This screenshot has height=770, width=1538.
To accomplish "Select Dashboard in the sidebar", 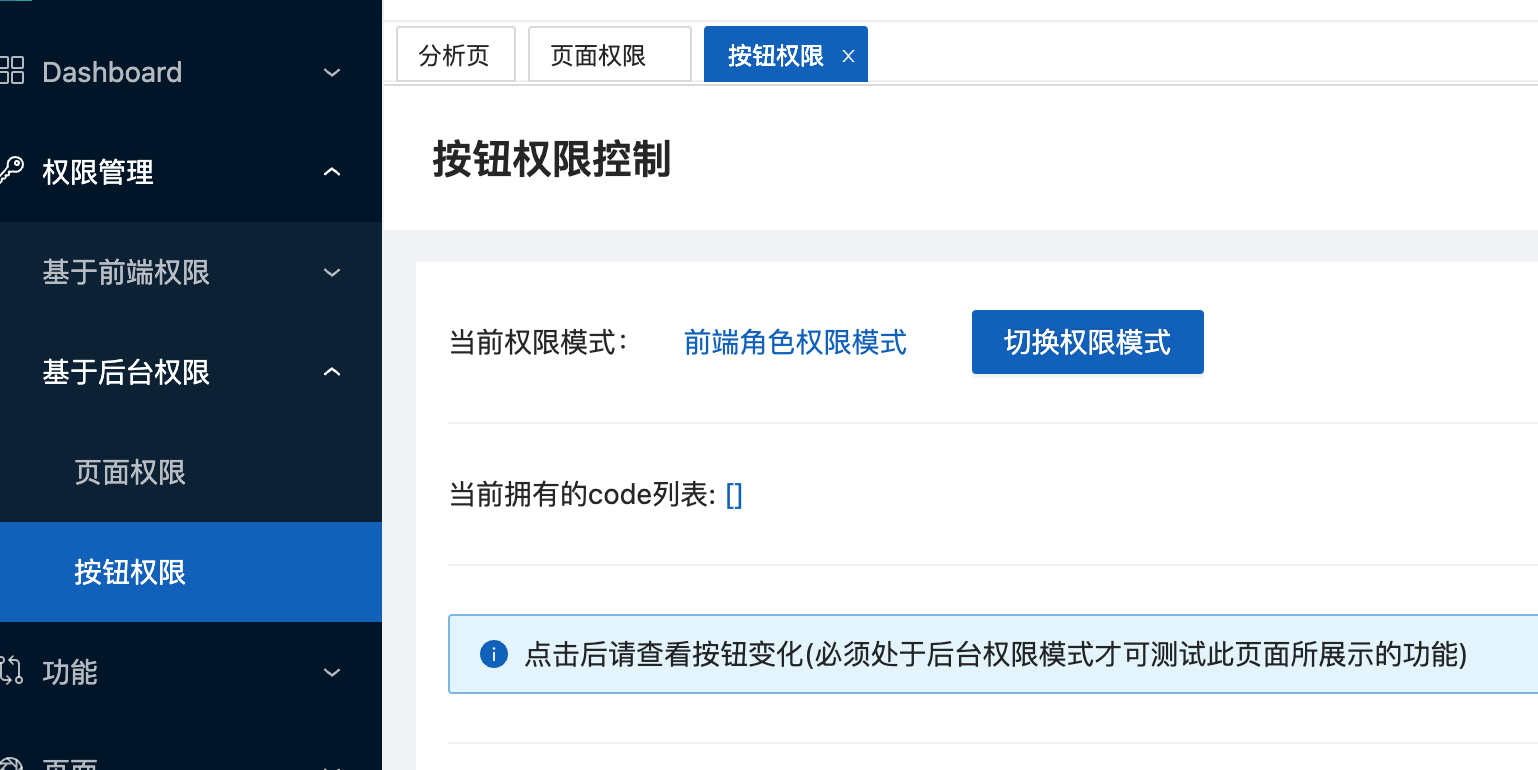I will point(112,72).
